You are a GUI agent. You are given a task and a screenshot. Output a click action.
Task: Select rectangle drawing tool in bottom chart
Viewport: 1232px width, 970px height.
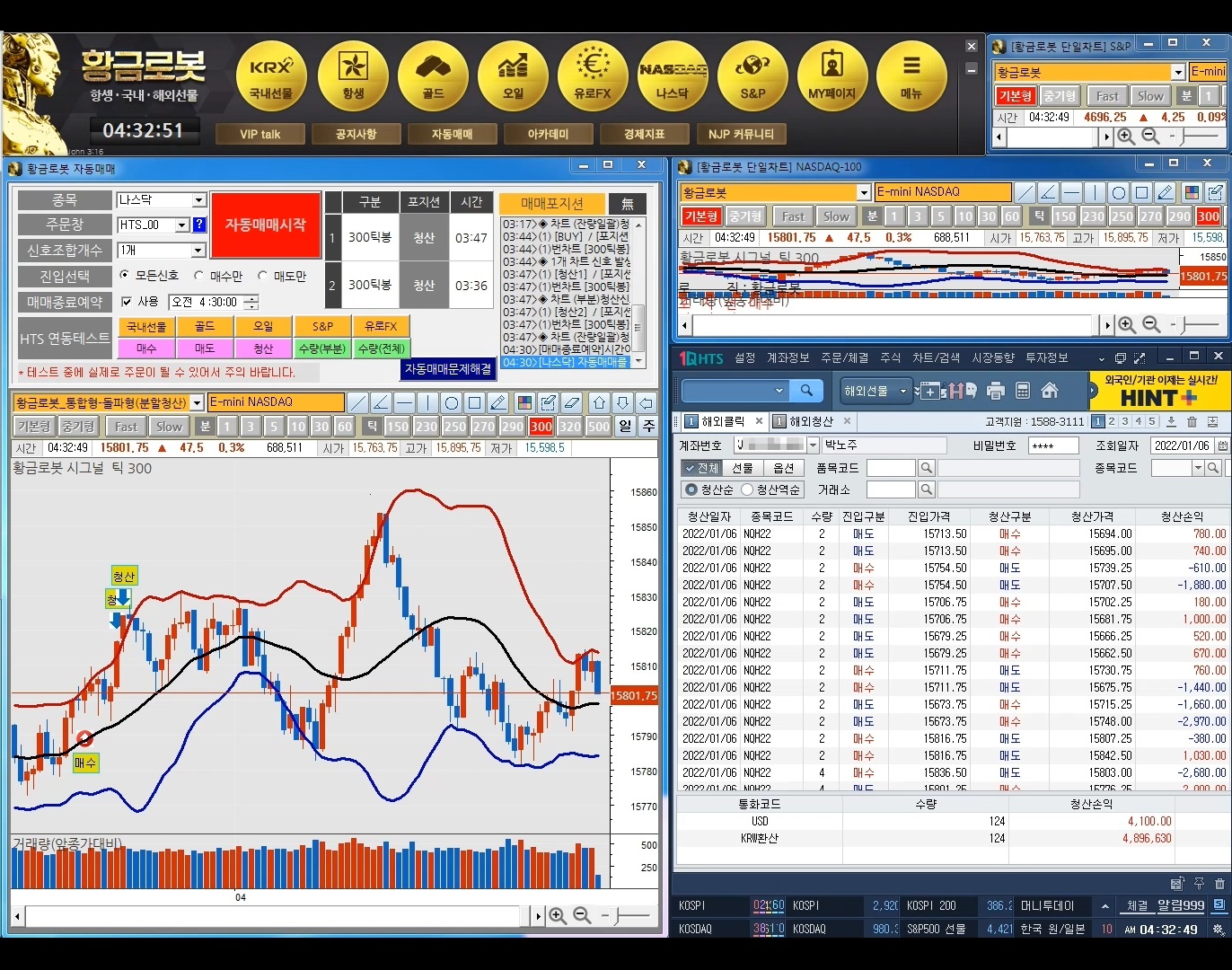coord(475,402)
